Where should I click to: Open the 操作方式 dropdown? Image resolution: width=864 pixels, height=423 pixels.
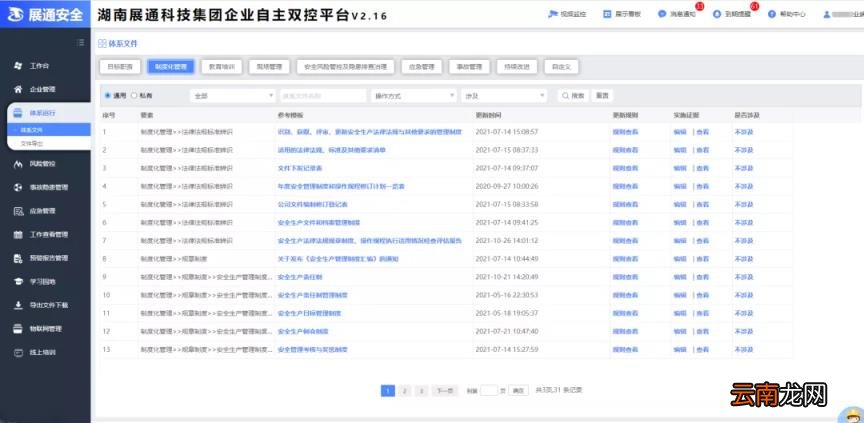tap(414, 95)
